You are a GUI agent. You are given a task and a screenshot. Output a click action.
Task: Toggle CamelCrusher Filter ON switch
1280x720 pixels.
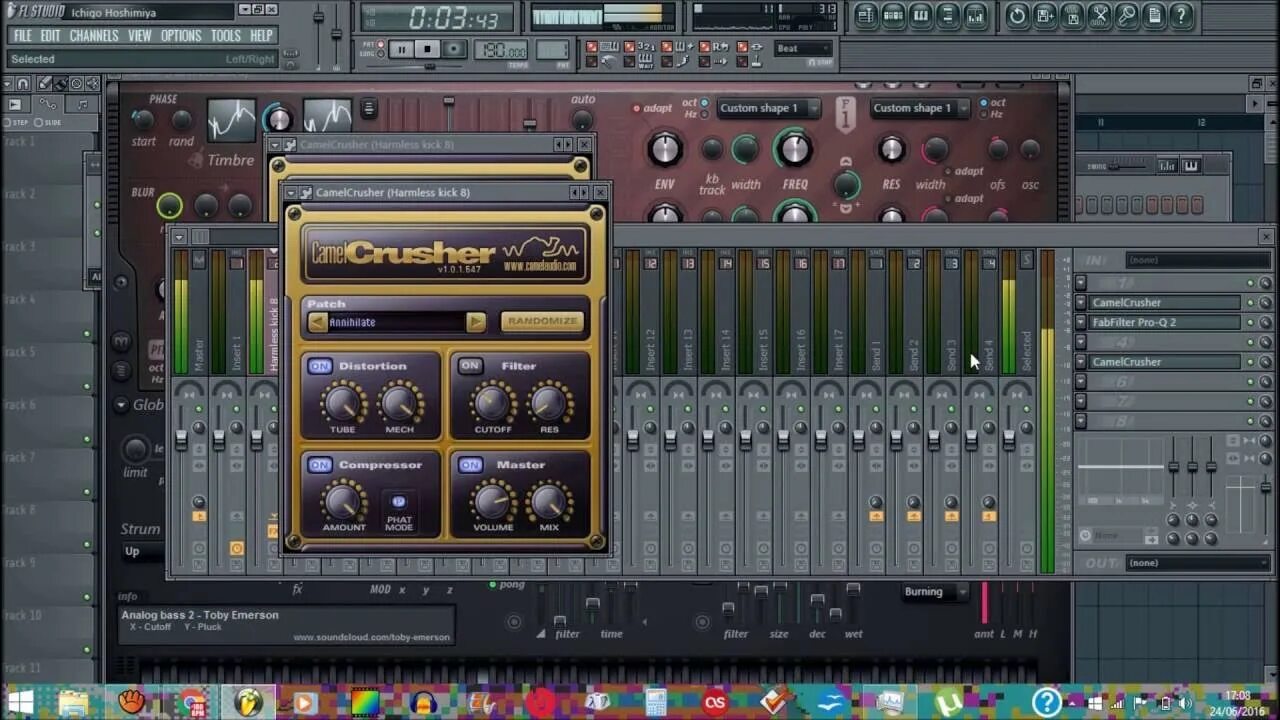coord(470,366)
